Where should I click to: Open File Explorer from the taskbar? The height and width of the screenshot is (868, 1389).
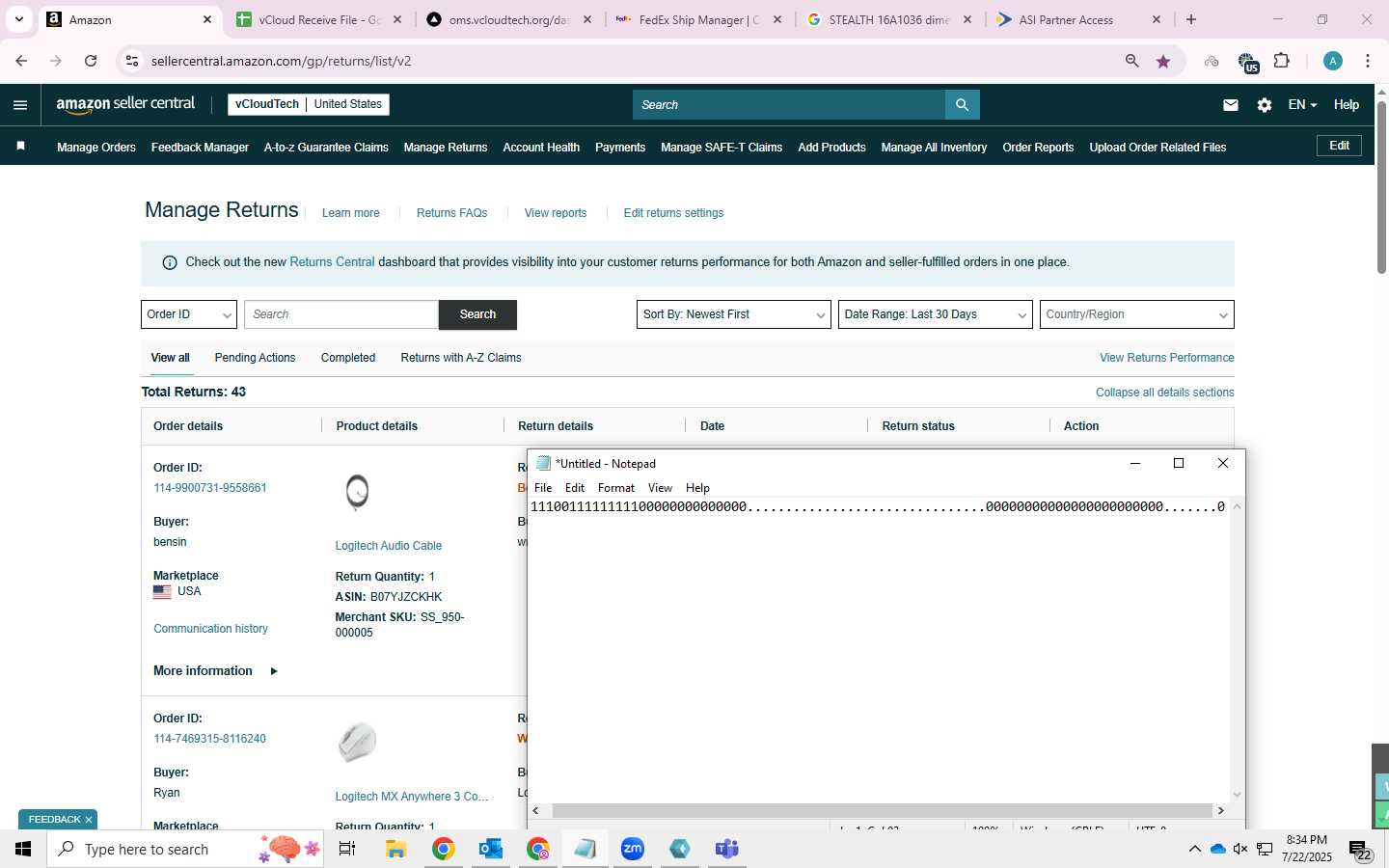pos(395,849)
